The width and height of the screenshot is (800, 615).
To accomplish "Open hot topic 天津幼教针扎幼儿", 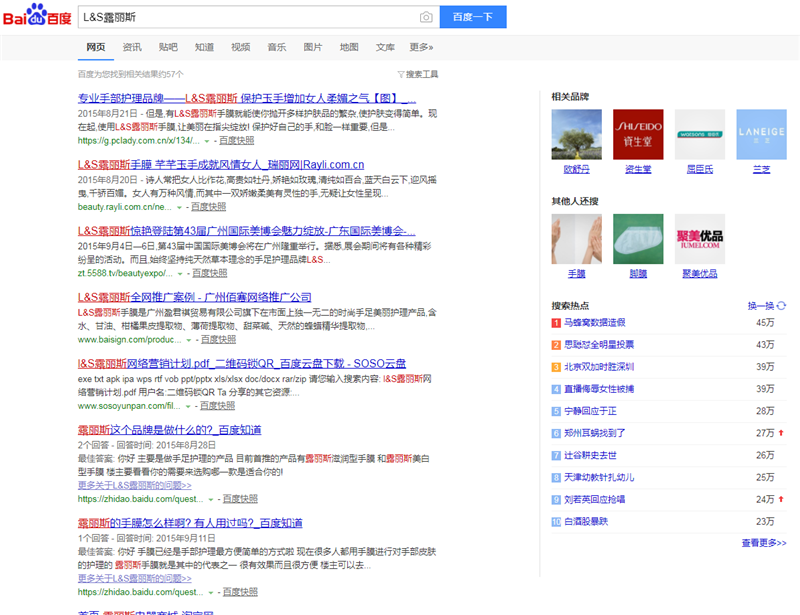I will click(x=599, y=478).
